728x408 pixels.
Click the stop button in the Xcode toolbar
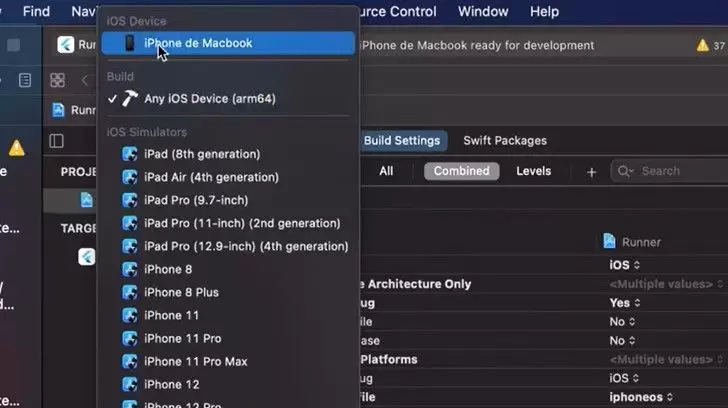point(14,45)
